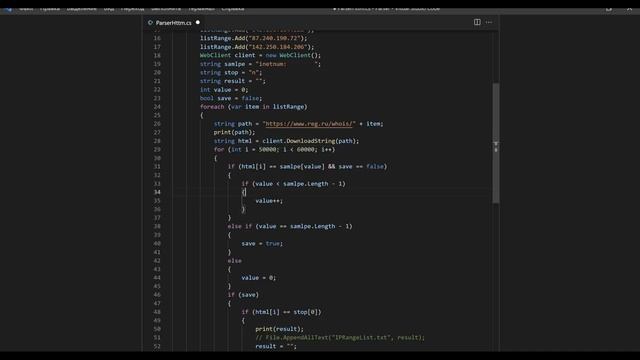
Task: Click the 'string result' declaration line
Action: (232, 81)
